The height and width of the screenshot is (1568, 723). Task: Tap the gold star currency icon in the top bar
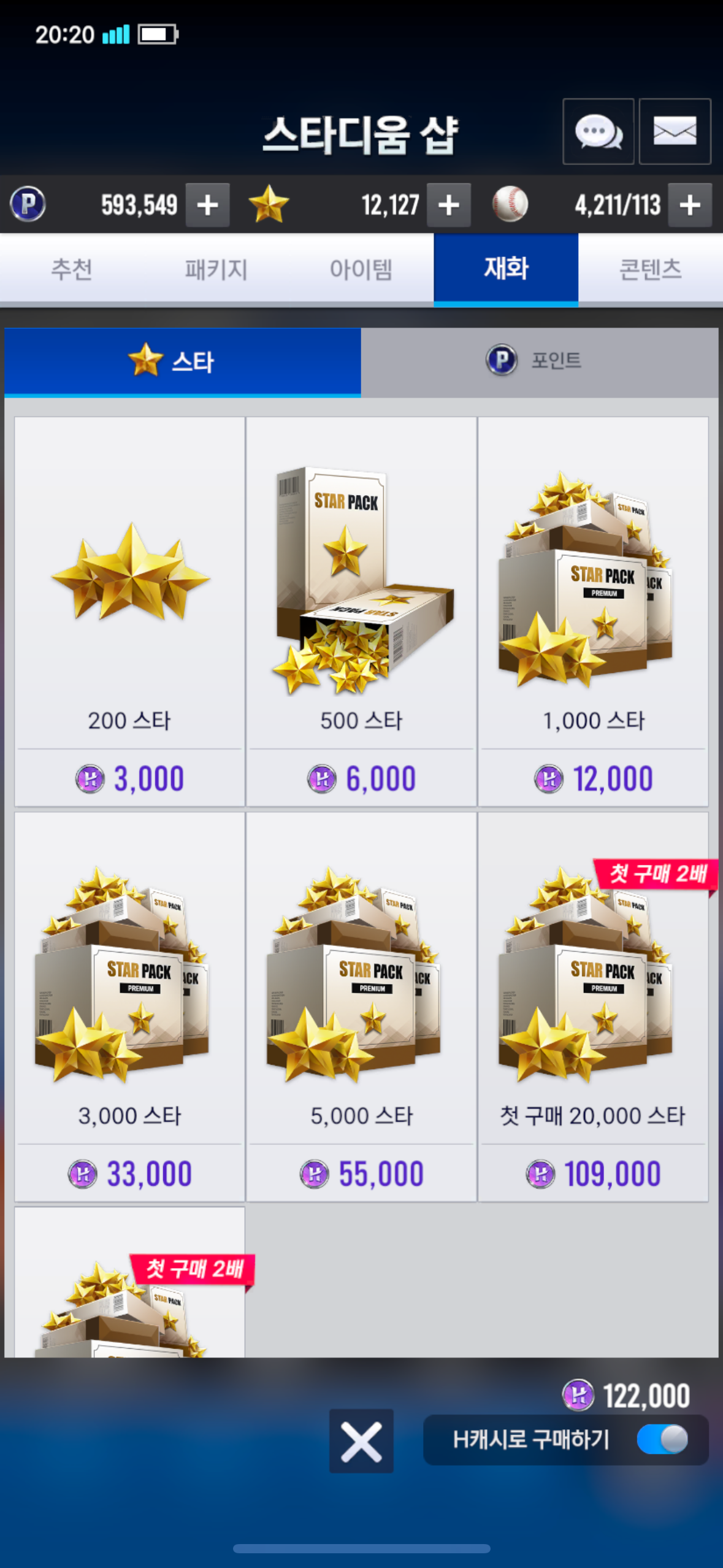(269, 204)
